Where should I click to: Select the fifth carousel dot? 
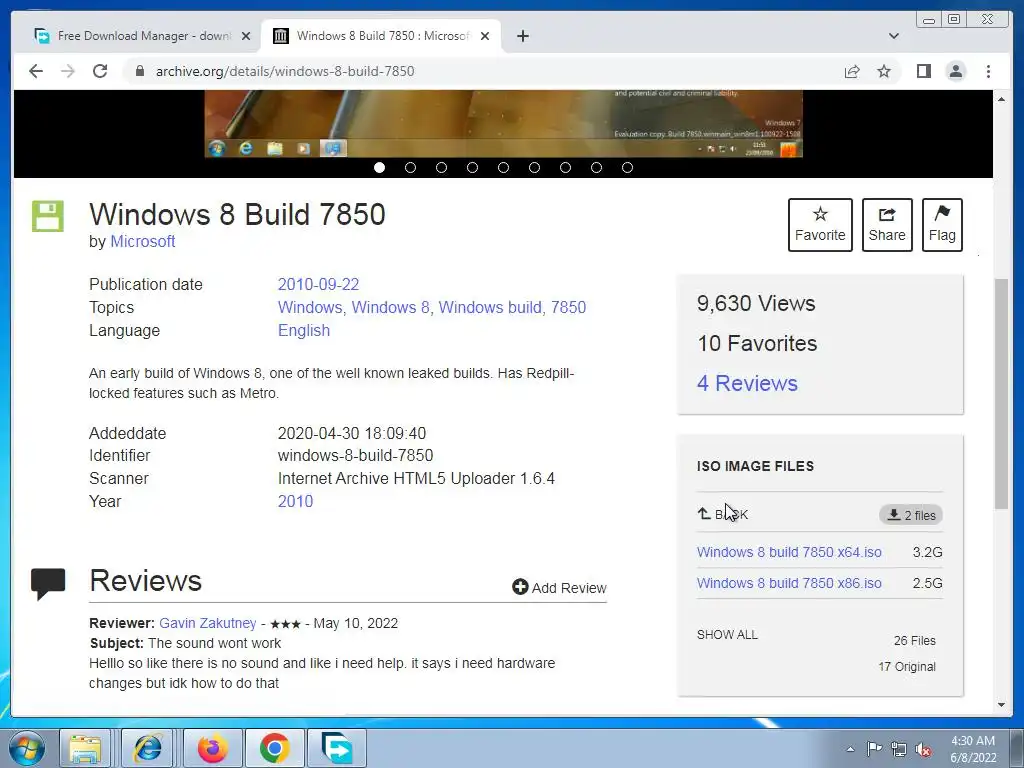[503, 168]
